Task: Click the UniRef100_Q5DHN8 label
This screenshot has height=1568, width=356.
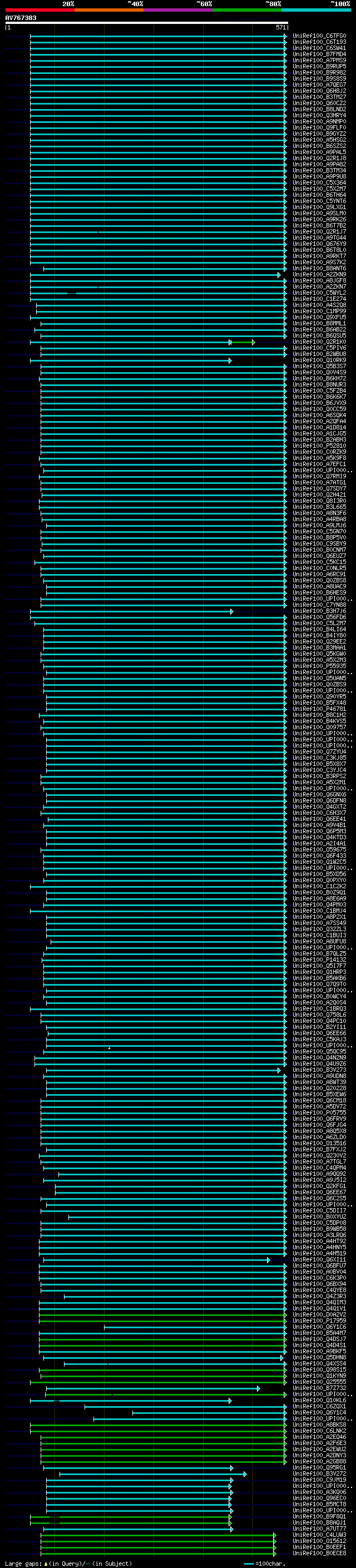Action: (x=319, y=1357)
